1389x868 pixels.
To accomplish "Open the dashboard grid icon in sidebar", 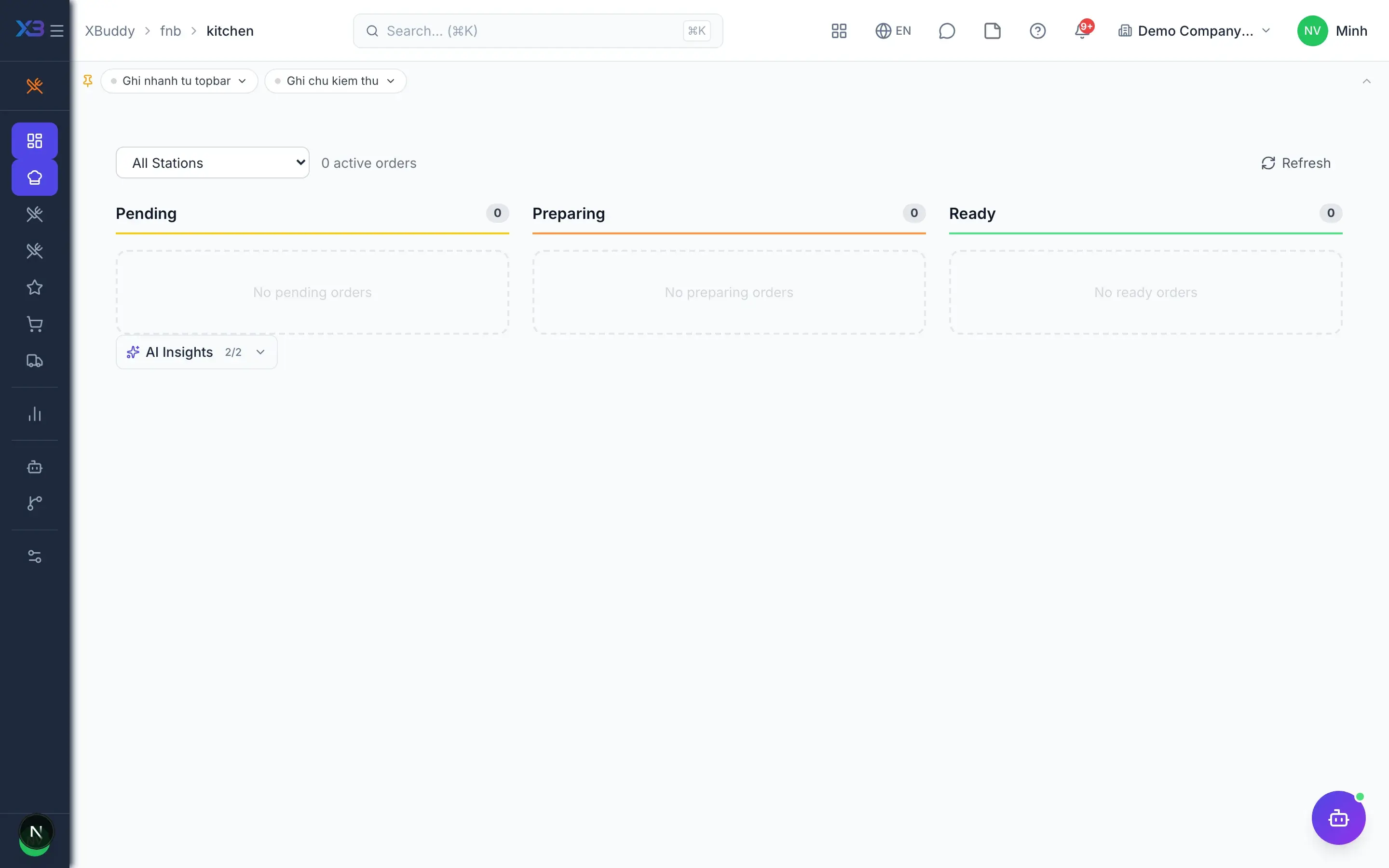I will (x=34, y=141).
